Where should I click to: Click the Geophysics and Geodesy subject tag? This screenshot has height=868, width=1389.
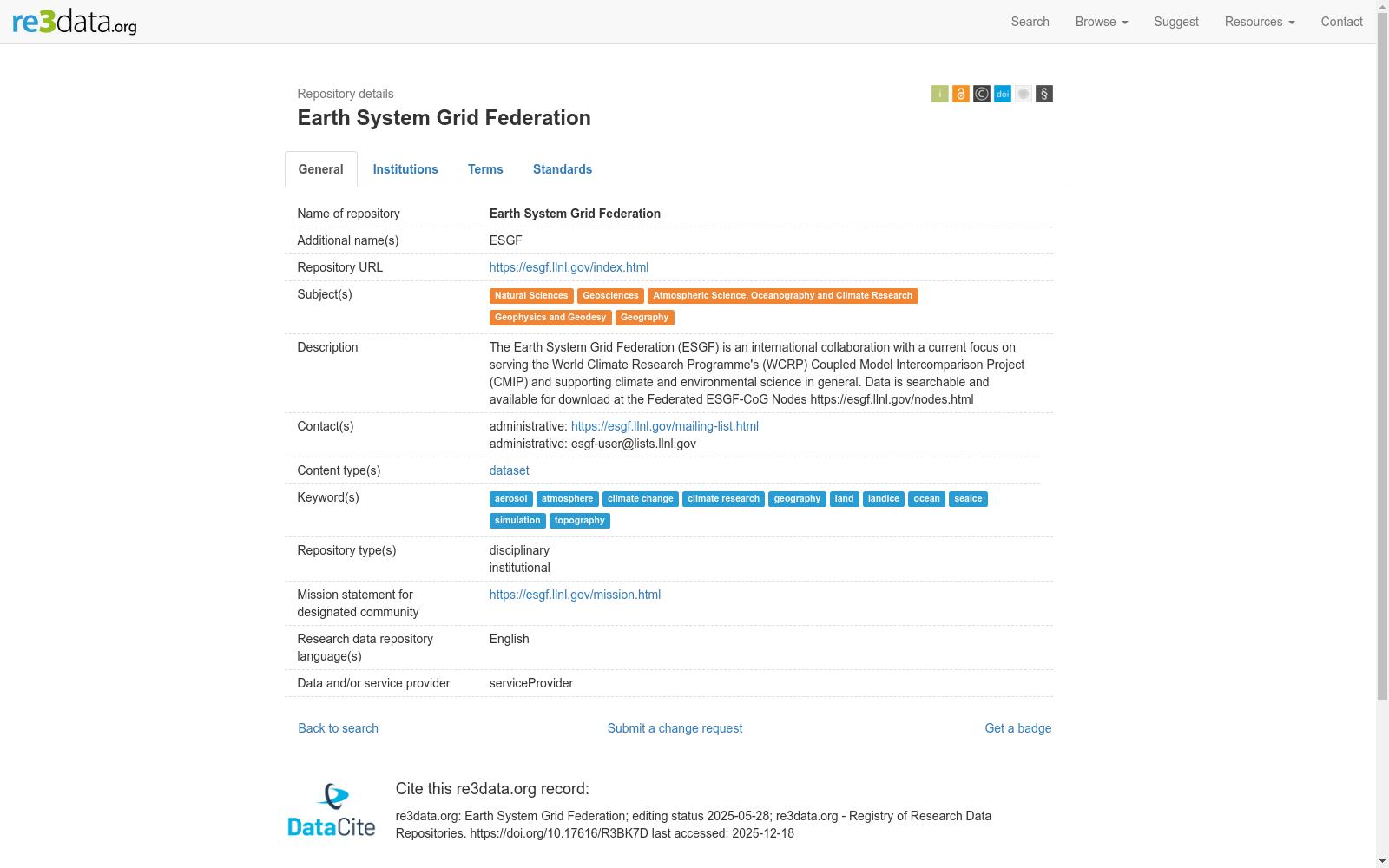click(550, 318)
